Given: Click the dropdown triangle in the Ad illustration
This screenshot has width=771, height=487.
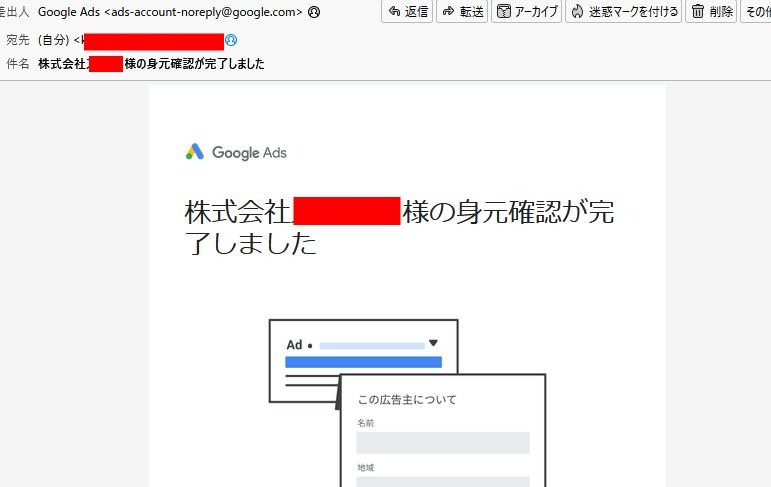Looking at the screenshot, I should click(433, 343).
